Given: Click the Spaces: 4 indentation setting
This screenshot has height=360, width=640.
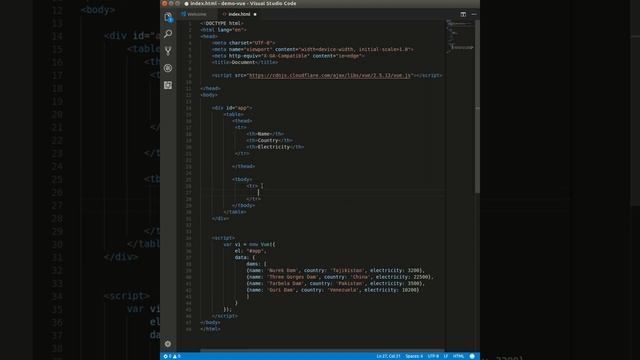Looking at the screenshot, I should 414,356.
